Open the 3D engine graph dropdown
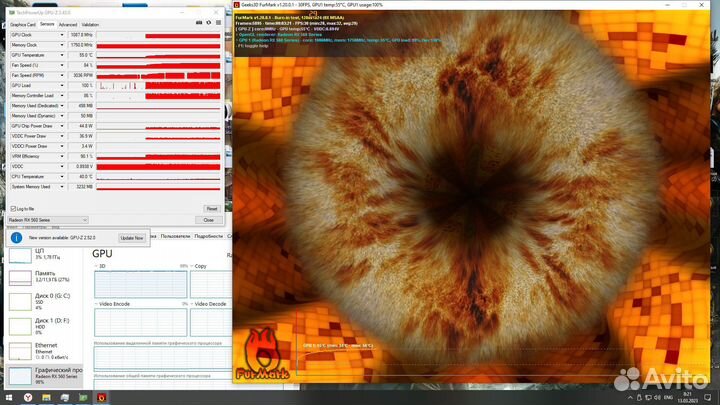 pos(96,266)
